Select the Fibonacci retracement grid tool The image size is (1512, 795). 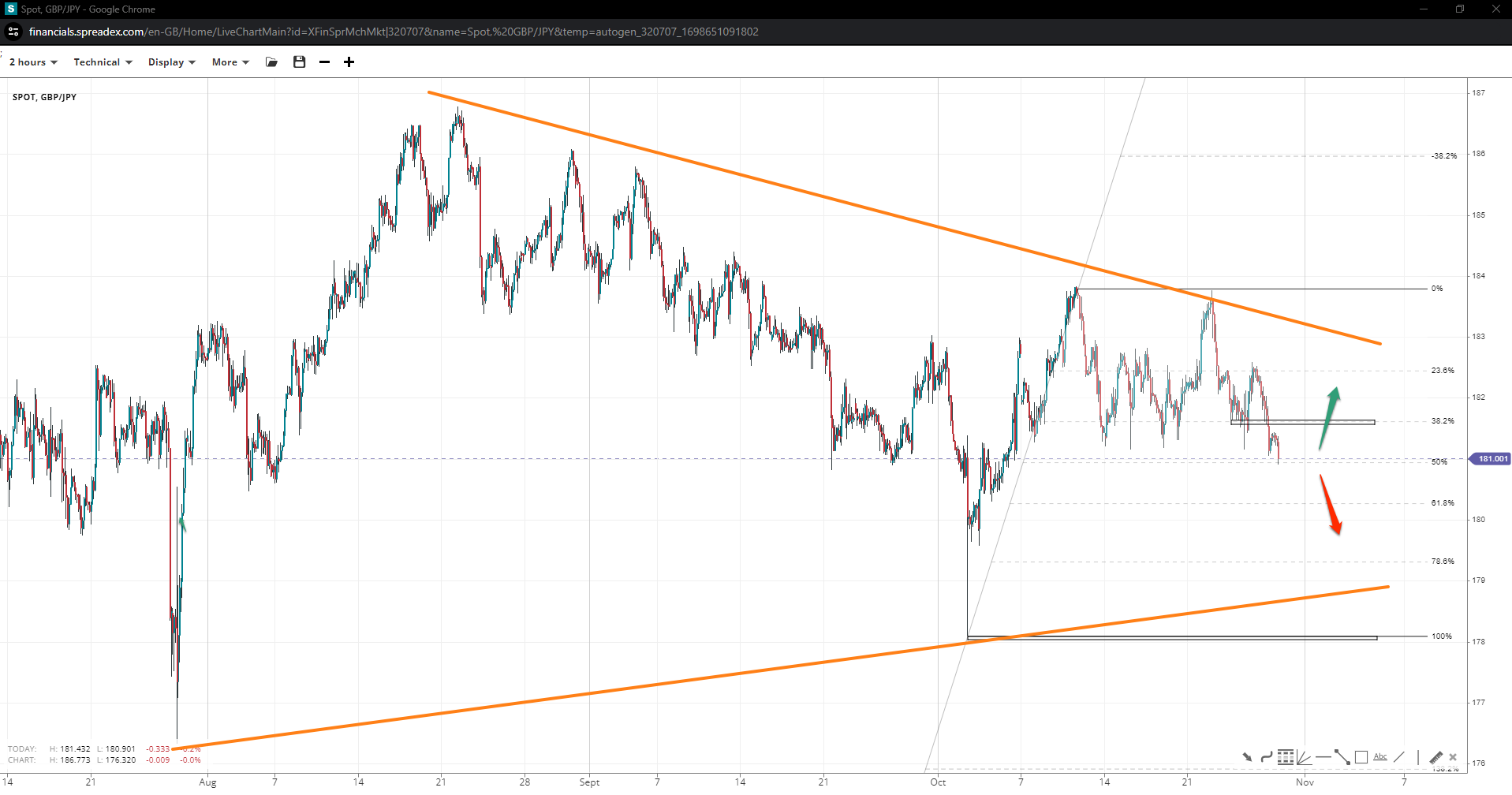(x=1286, y=757)
